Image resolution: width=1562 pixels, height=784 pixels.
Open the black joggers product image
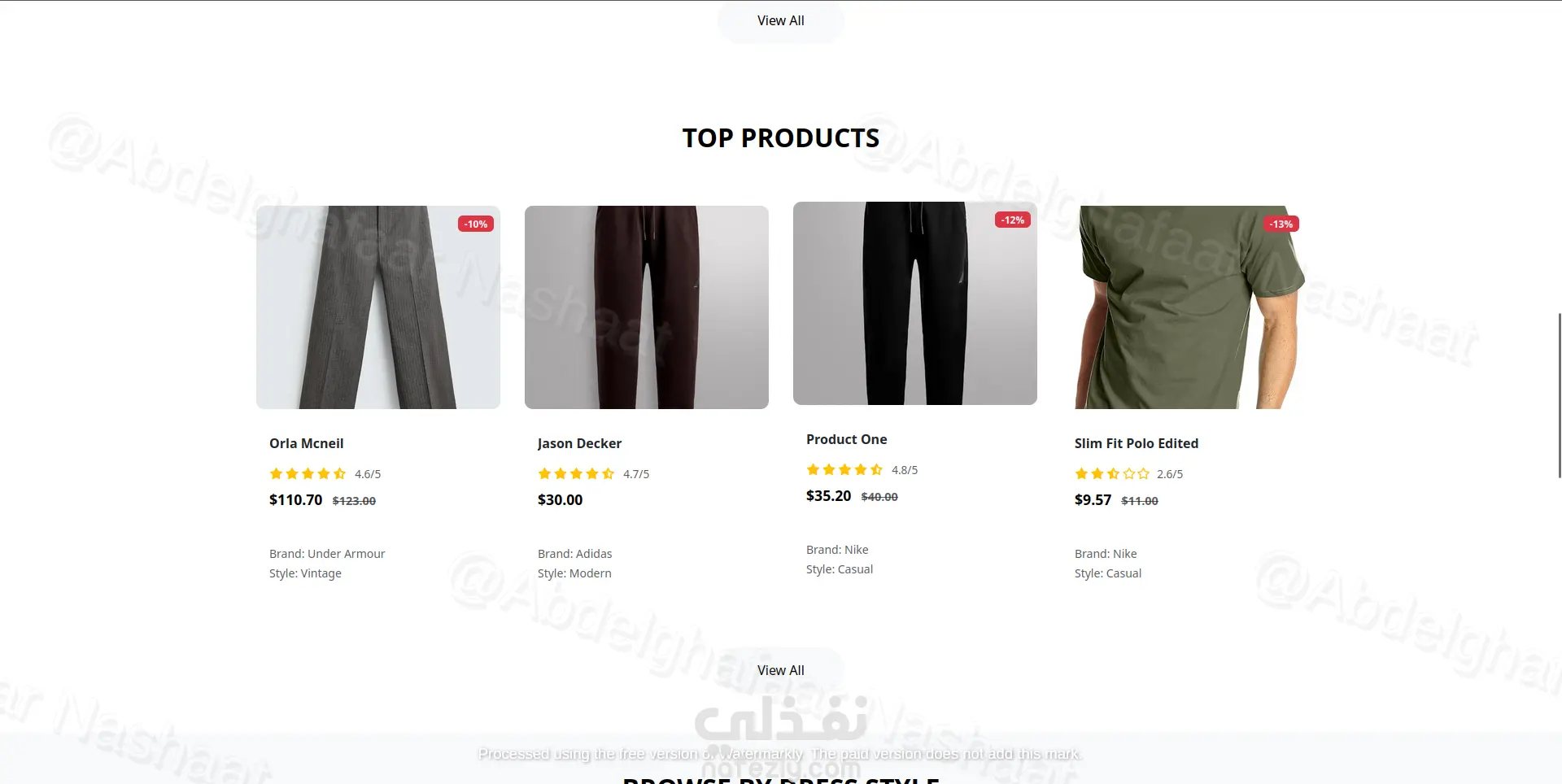click(915, 303)
